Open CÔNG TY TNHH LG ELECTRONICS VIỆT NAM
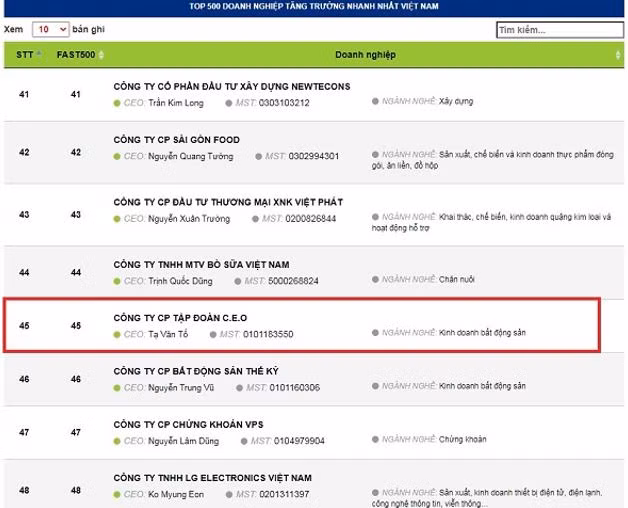The width and height of the screenshot is (628, 508). [x=213, y=478]
